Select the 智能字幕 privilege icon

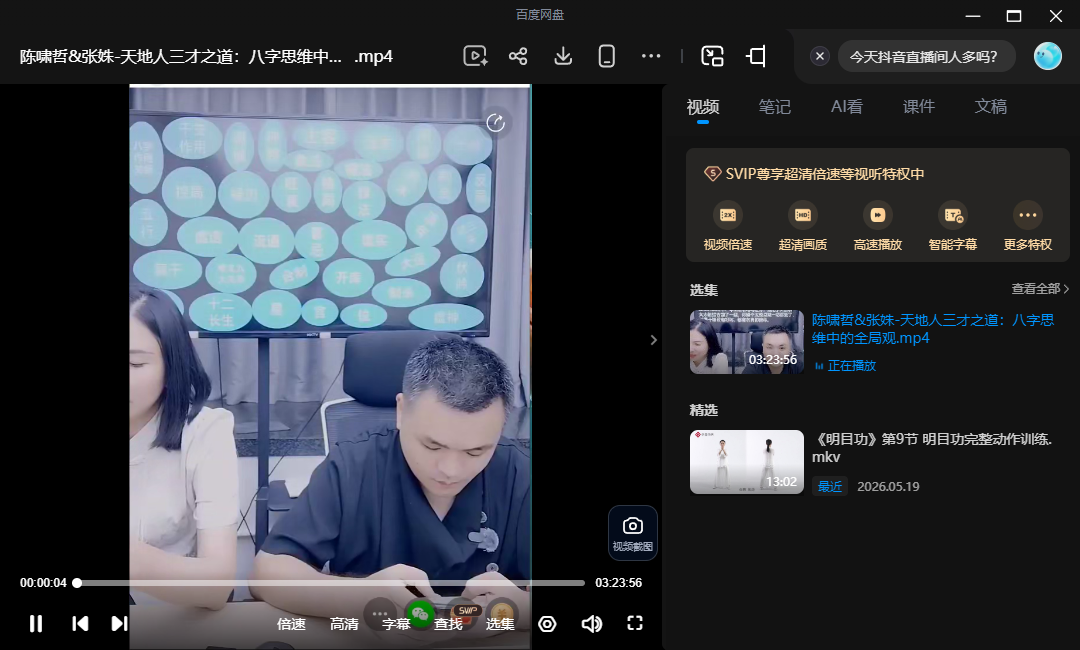coord(953,215)
